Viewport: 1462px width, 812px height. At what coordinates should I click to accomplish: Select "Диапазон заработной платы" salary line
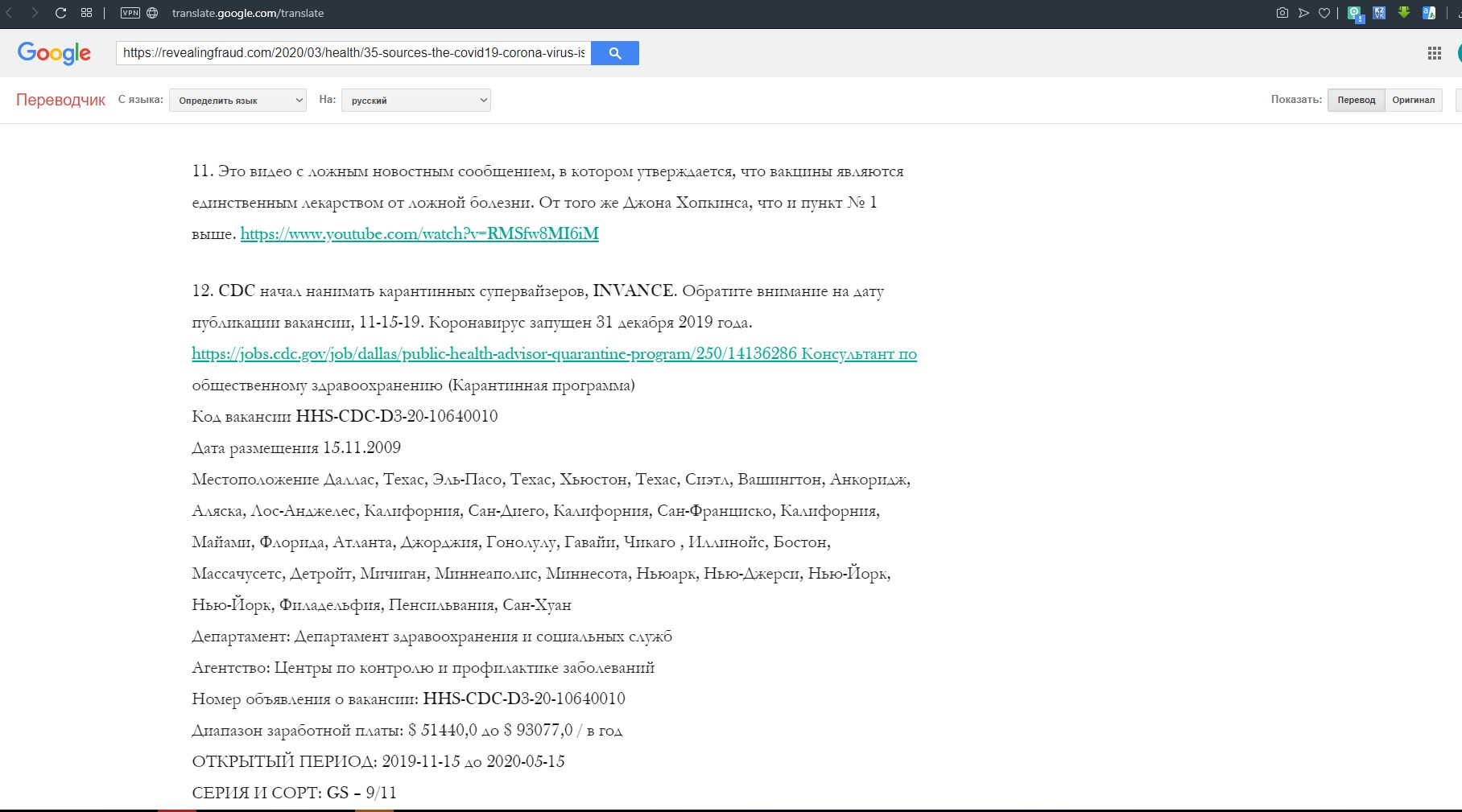click(x=407, y=730)
